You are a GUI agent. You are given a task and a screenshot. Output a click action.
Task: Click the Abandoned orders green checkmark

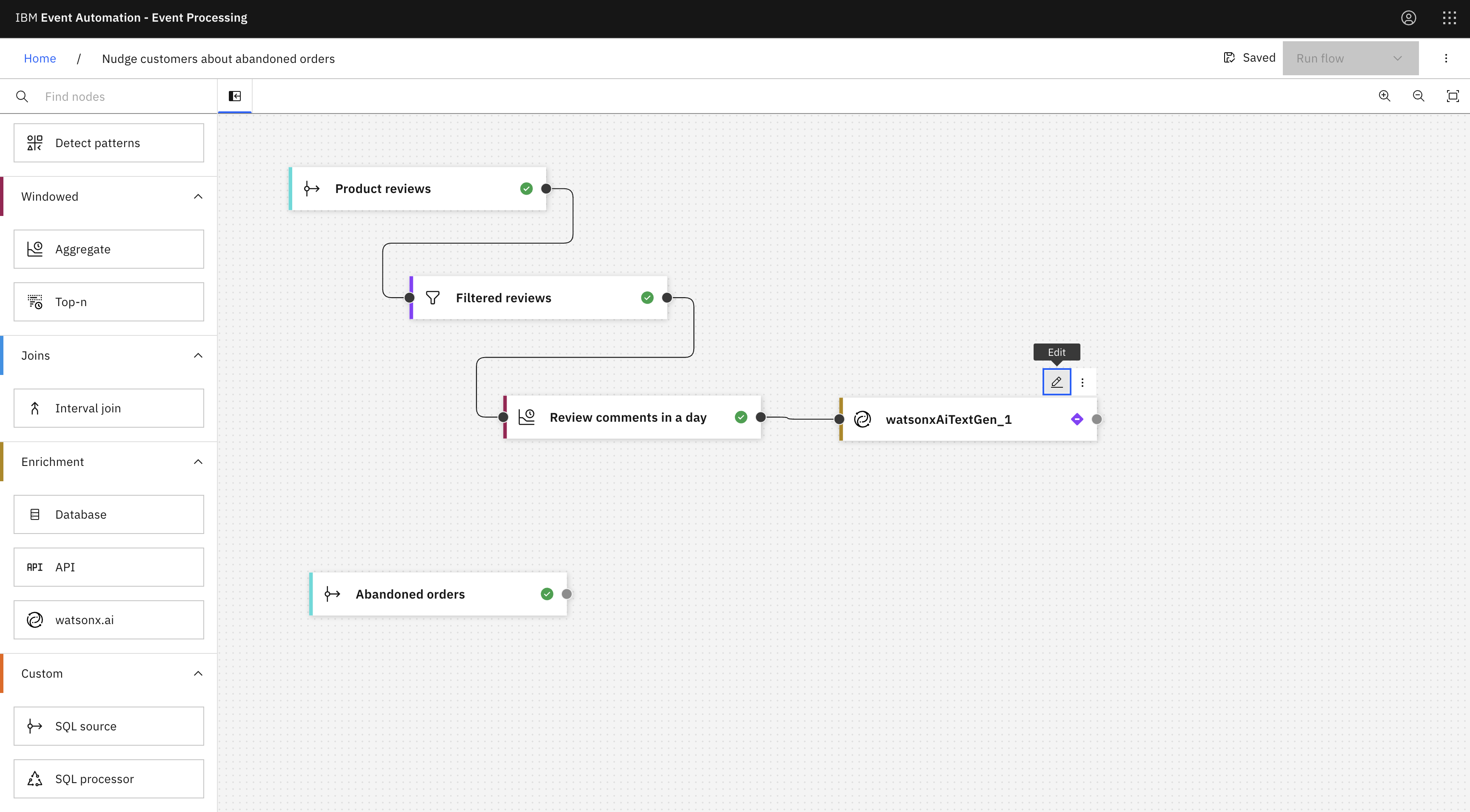pyautogui.click(x=547, y=594)
